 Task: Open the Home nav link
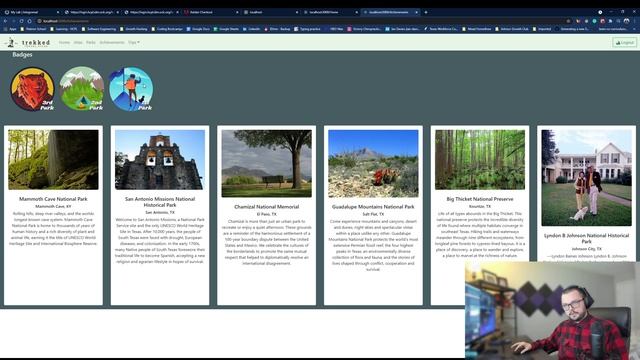point(64,42)
